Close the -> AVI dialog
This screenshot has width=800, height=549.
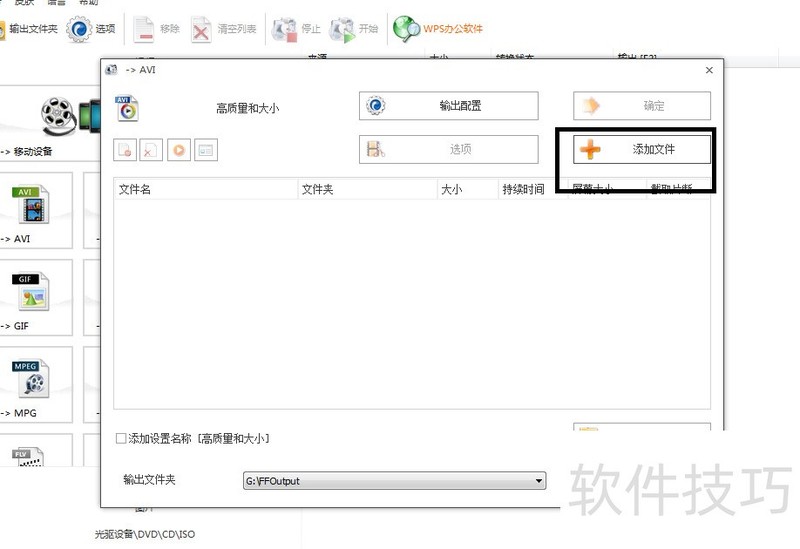click(709, 70)
